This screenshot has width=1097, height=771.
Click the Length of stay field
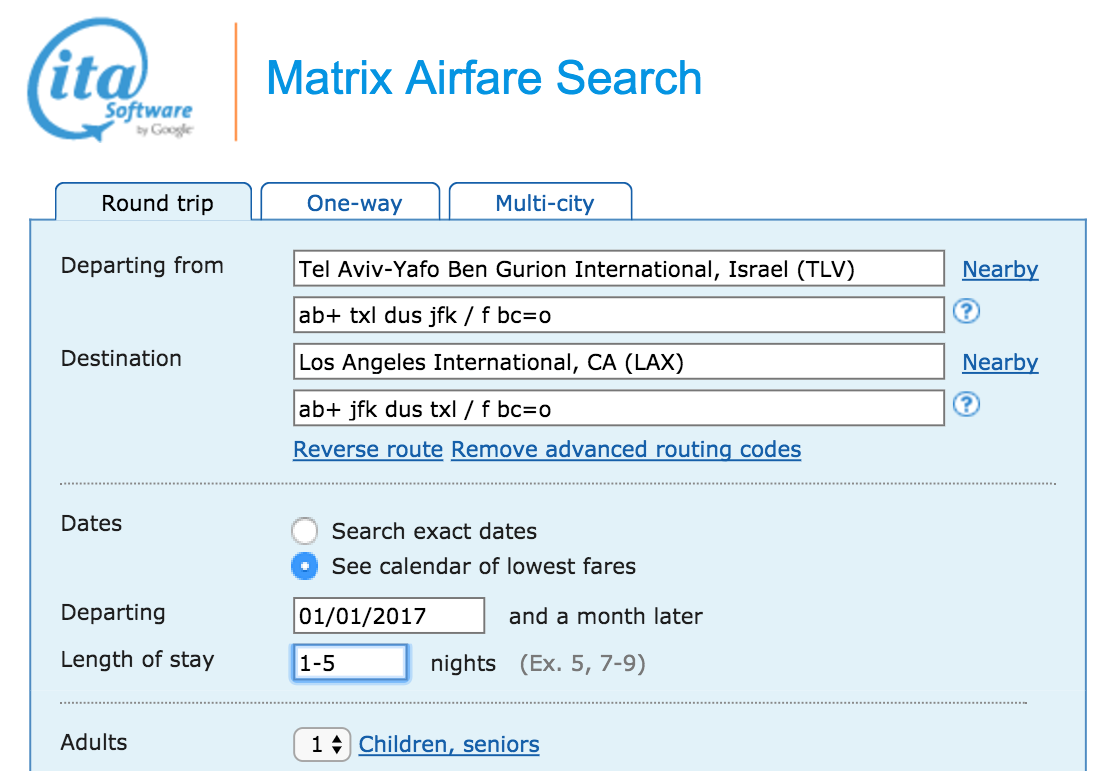(350, 663)
